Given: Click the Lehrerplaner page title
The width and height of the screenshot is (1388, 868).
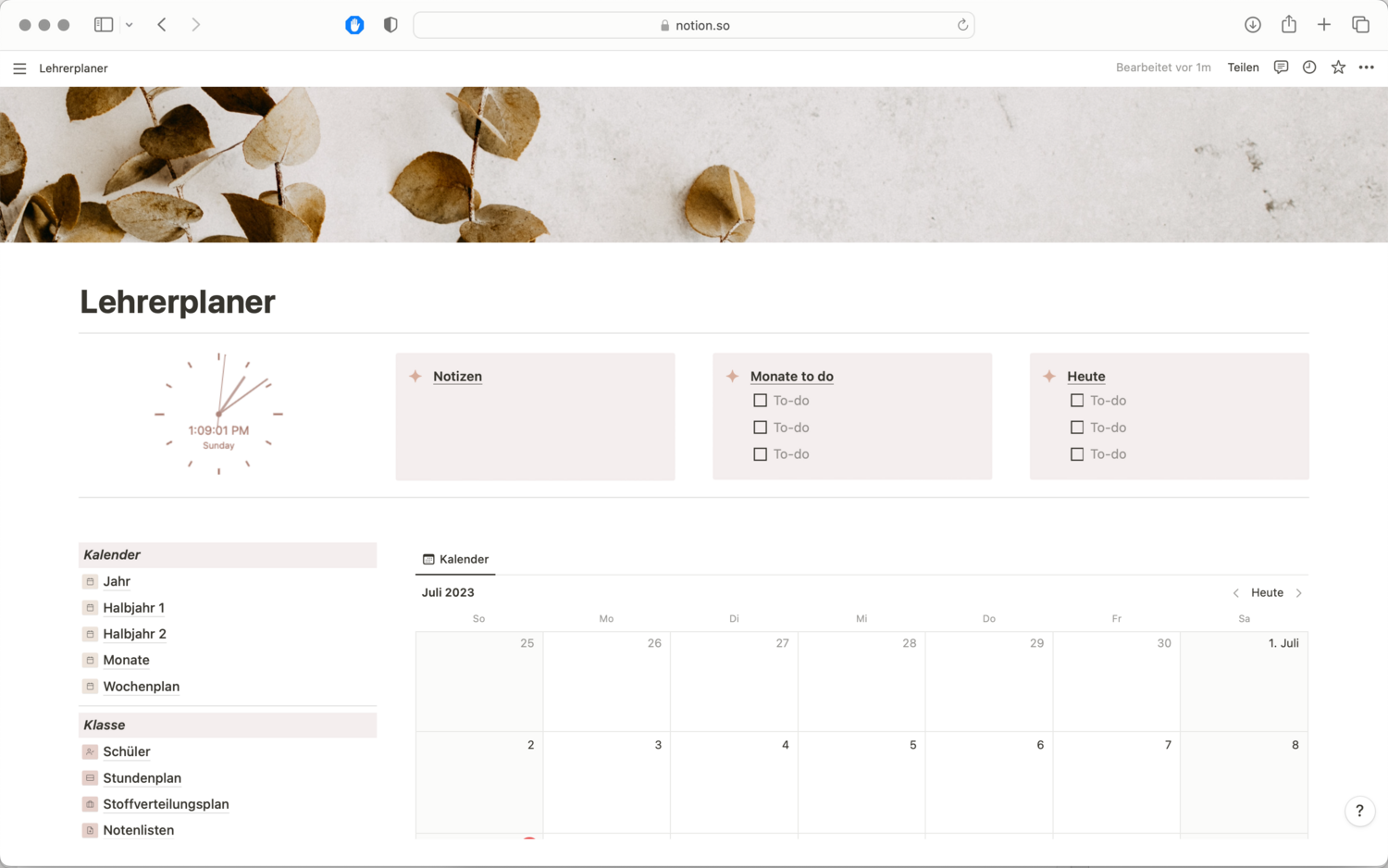Looking at the screenshot, I should (x=178, y=302).
